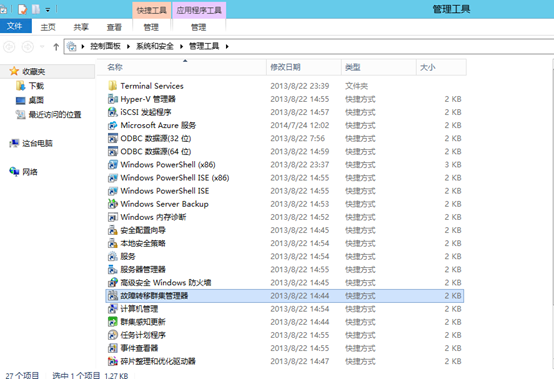
Task: Open 管理 tab under 应用程序工具
Action: 199,27
